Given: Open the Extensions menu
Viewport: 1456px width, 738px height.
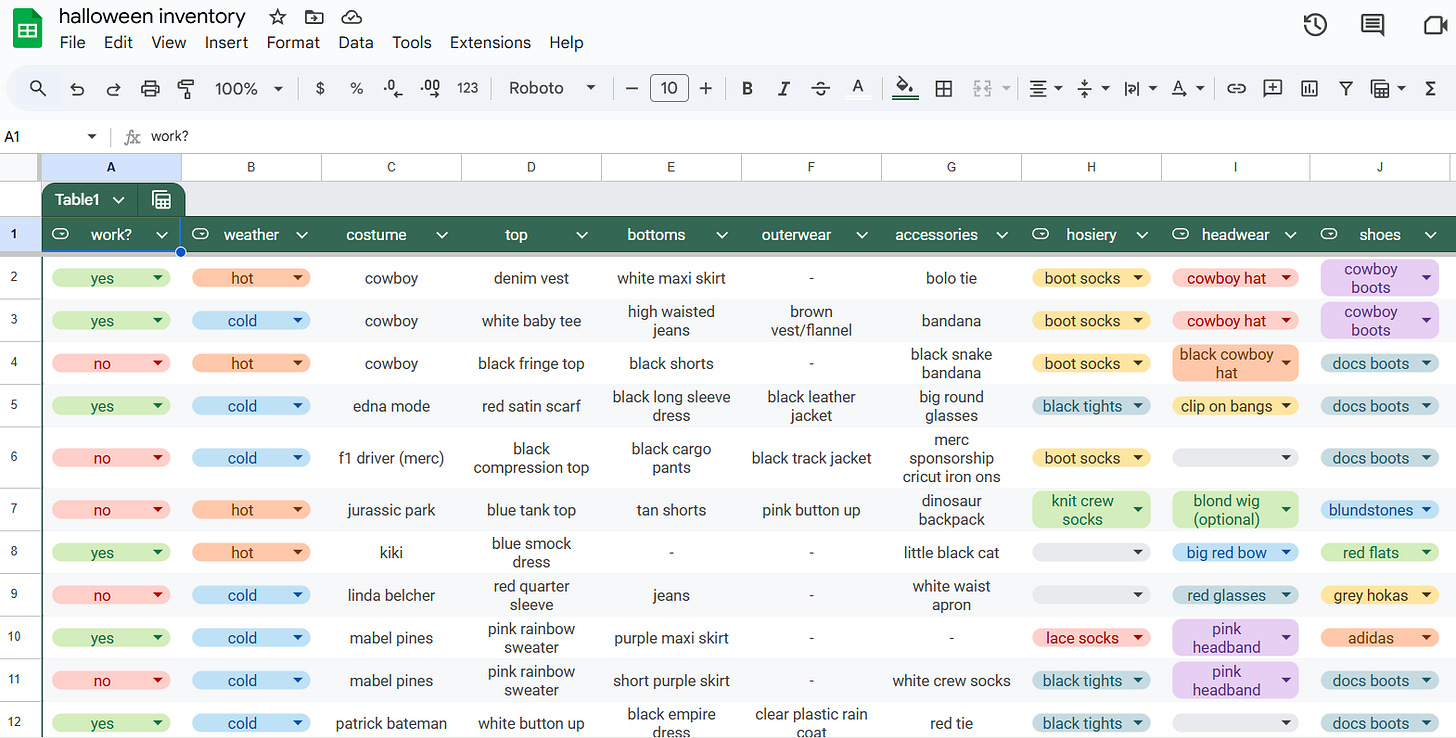Looking at the screenshot, I should [x=490, y=42].
